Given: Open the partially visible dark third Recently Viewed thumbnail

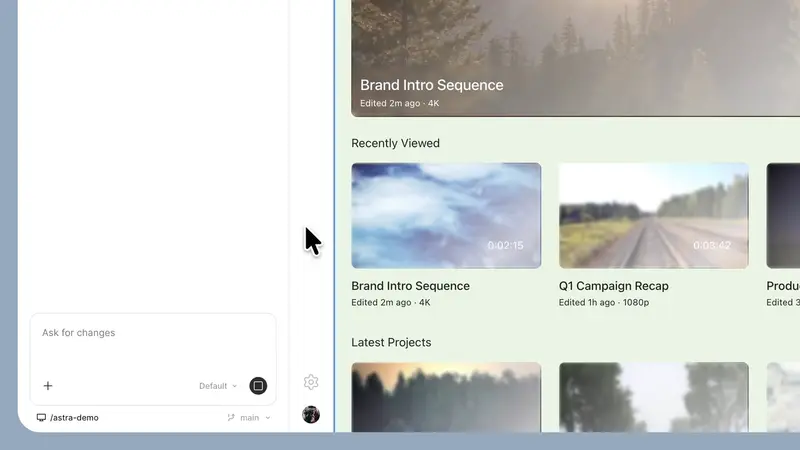Looking at the screenshot, I should 783,216.
